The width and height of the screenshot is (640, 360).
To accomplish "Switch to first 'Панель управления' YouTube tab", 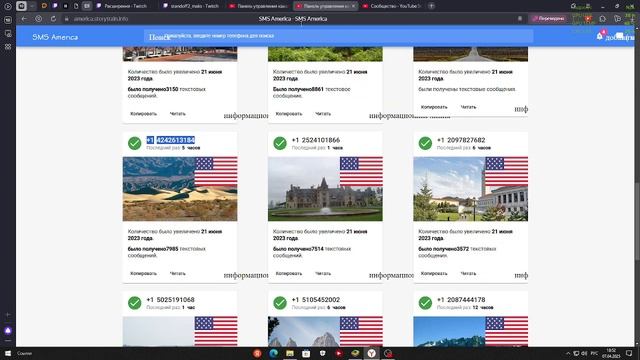I will coord(258,6).
